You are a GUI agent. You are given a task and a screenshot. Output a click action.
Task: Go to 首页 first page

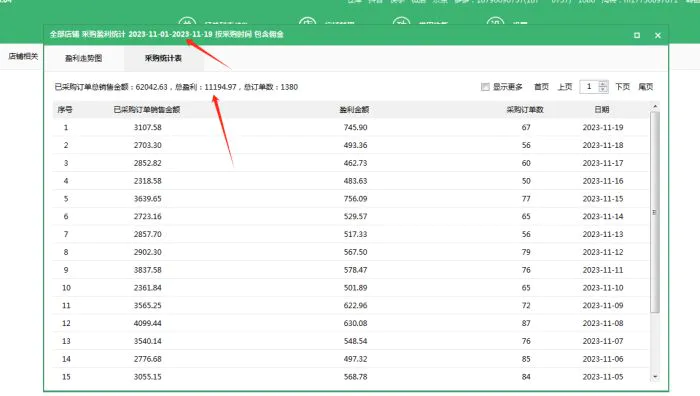[x=541, y=87]
